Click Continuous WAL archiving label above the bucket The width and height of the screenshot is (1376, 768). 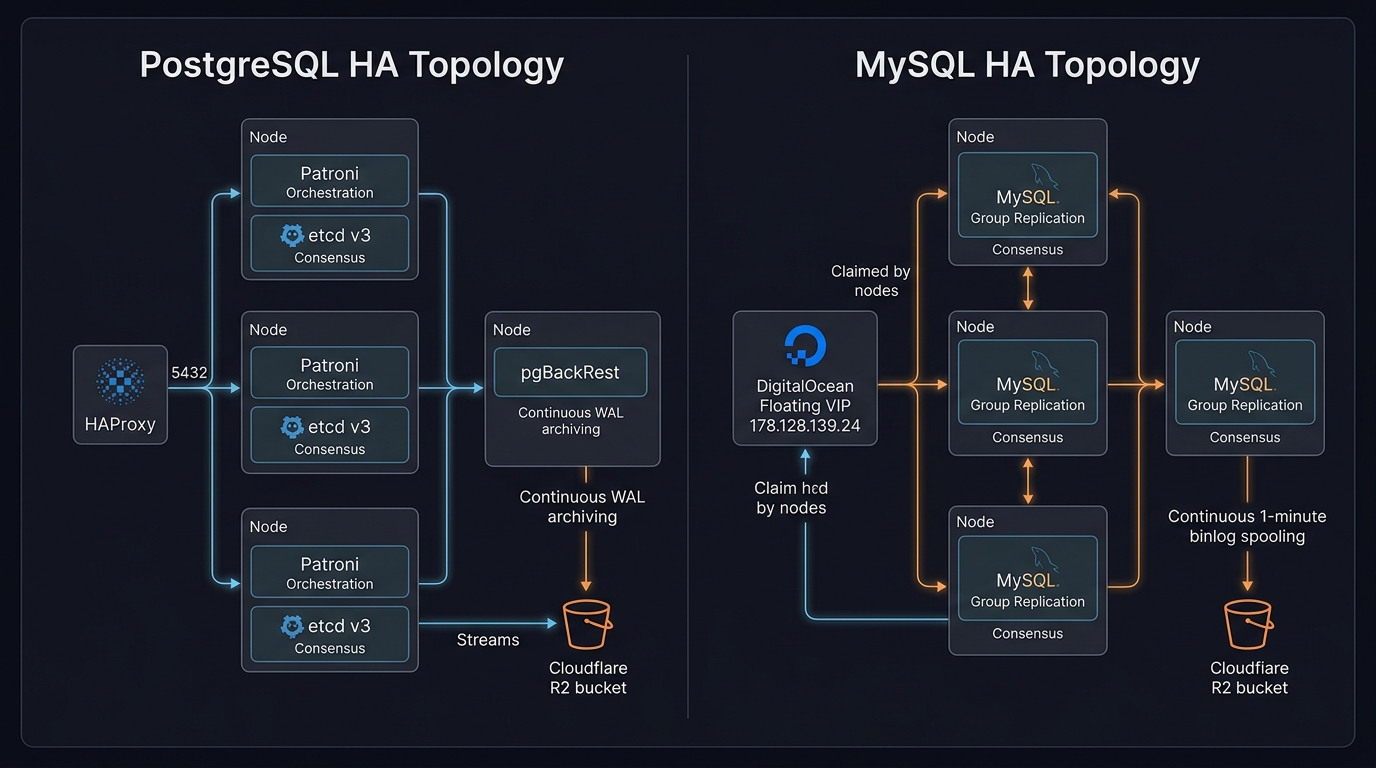pyautogui.click(x=582, y=507)
